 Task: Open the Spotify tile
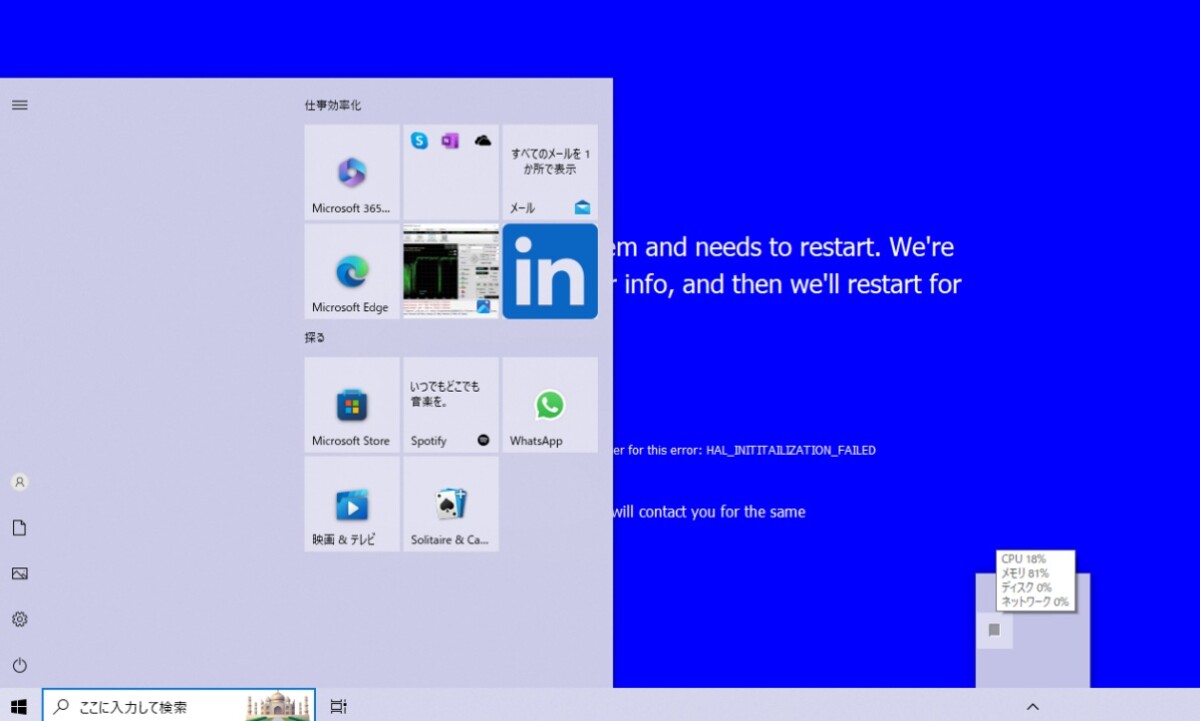pyautogui.click(x=451, y=405)
